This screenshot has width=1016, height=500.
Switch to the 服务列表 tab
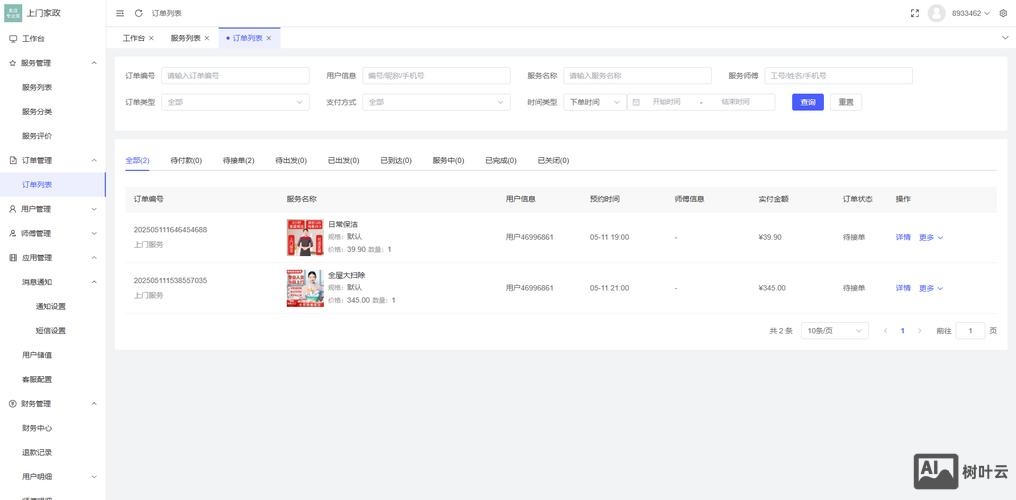coord(185,38)
